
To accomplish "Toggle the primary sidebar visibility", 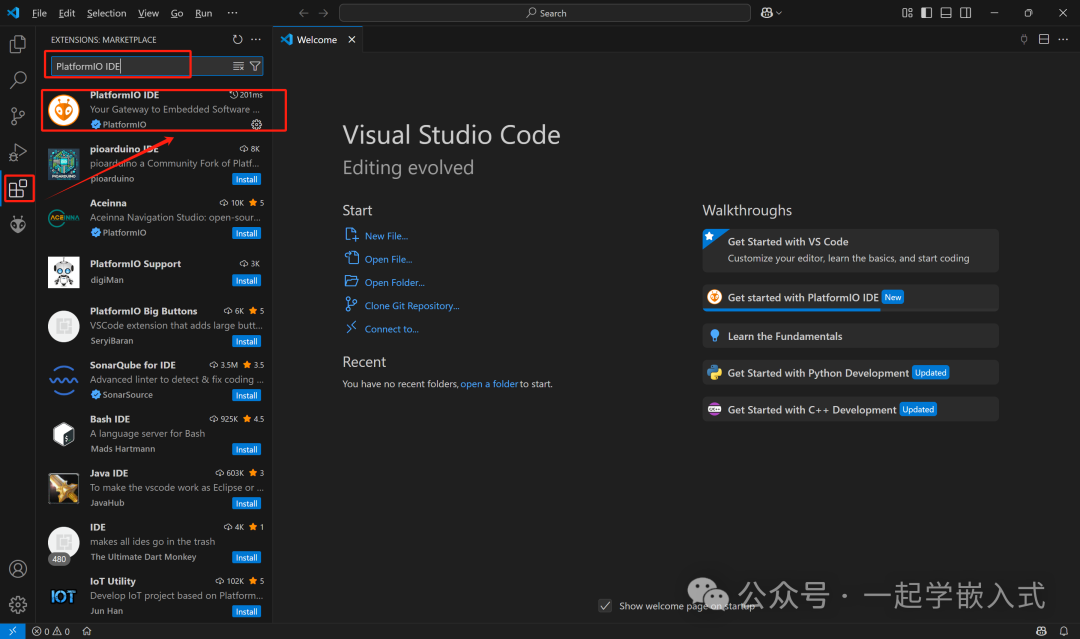I will (x=925, y=12).
